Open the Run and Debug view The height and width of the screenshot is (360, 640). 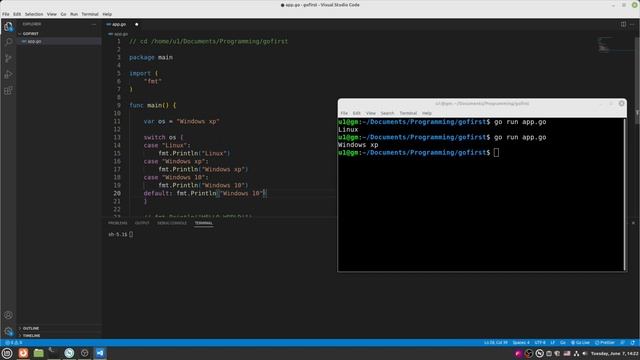point(9,74)
